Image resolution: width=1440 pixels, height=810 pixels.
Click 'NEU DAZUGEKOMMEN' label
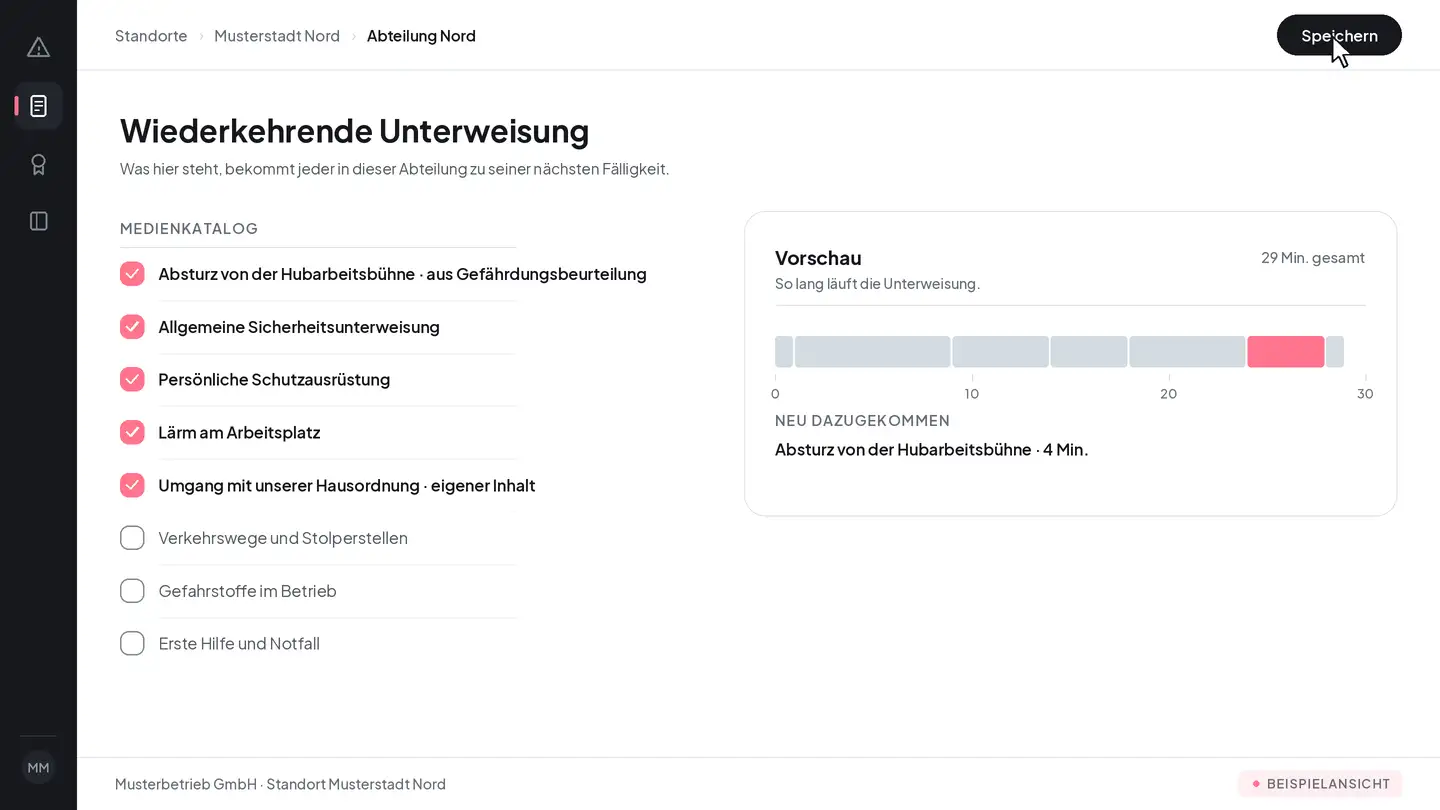coord(862,421)
